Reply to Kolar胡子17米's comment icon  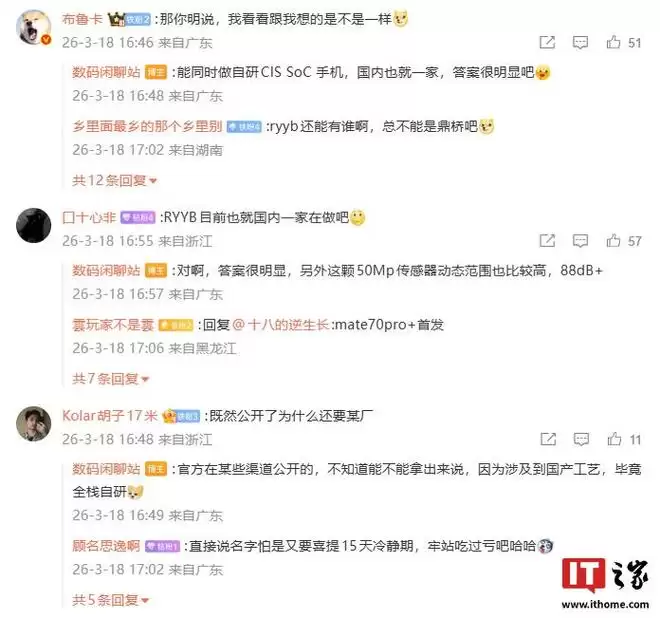[x=581, y=440]
